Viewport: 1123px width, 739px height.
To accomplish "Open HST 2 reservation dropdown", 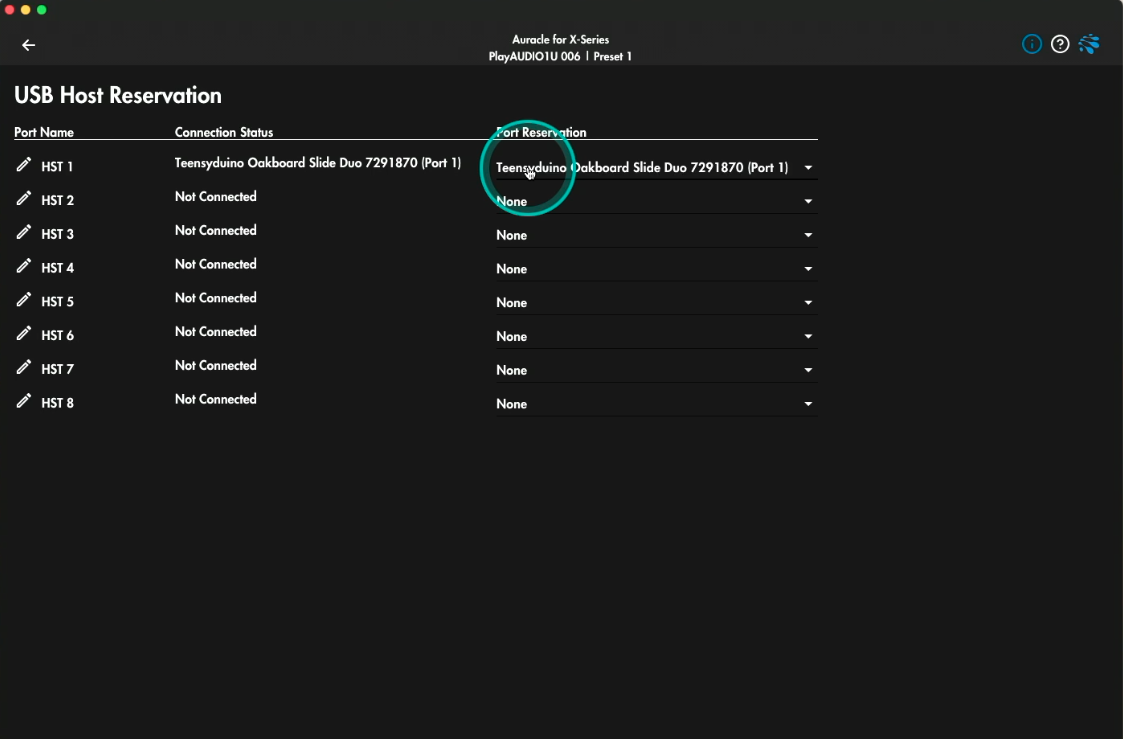I will click(656, 201).
